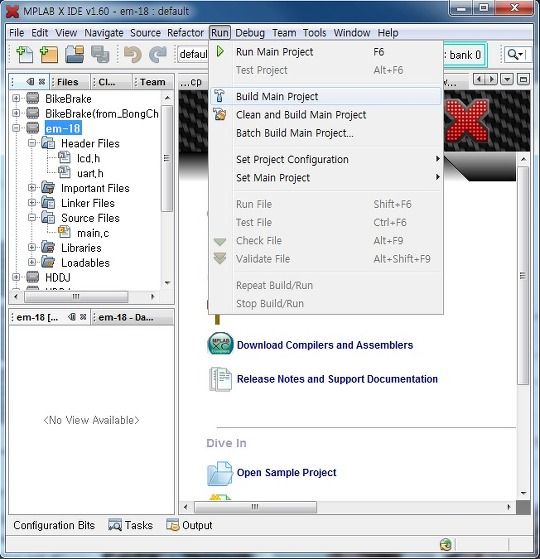Click the lcd.h file icon
540x559 pixels.
[64, 157]
